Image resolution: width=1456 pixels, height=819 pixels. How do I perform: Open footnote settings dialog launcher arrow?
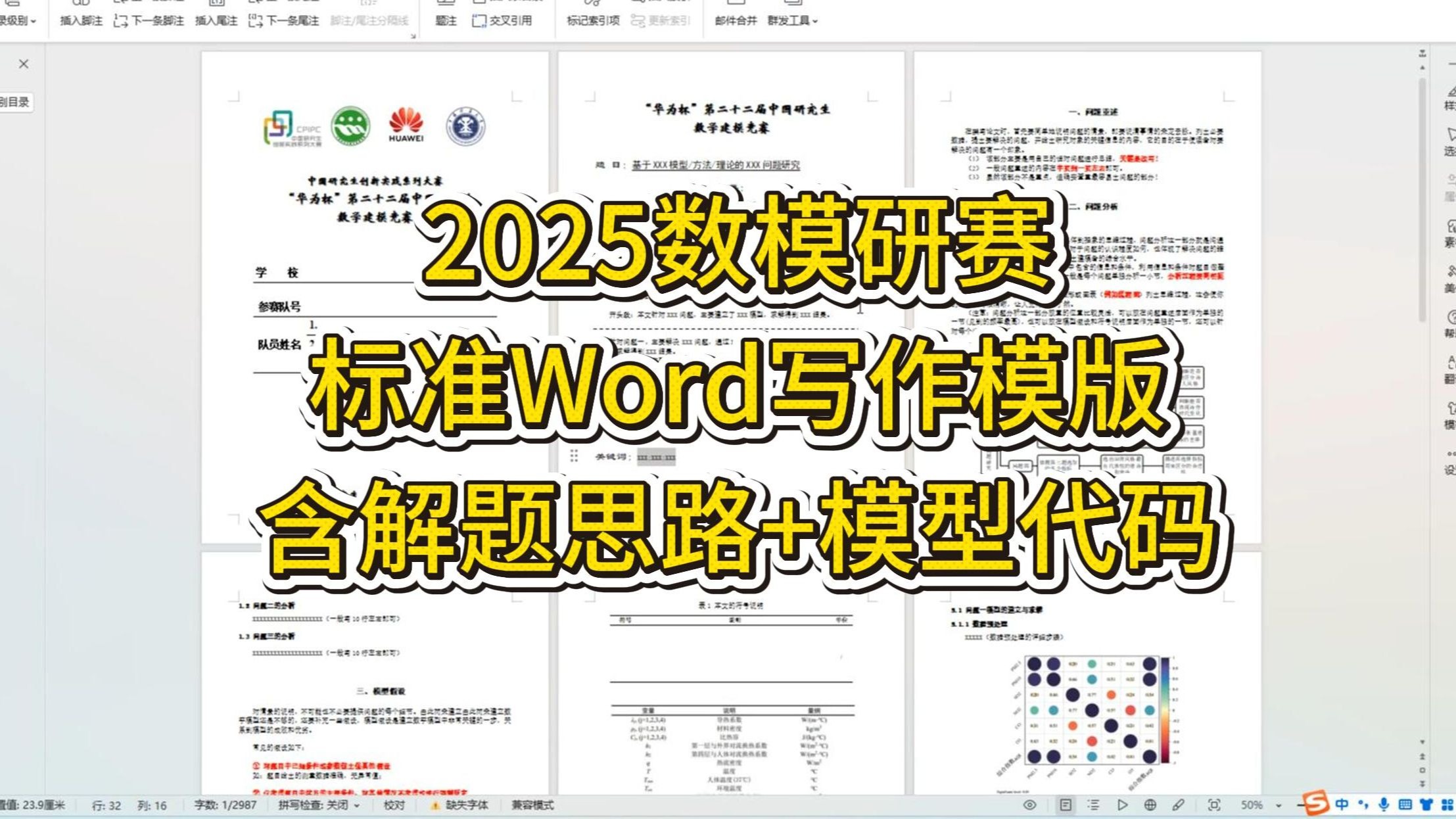coord(413,36)
